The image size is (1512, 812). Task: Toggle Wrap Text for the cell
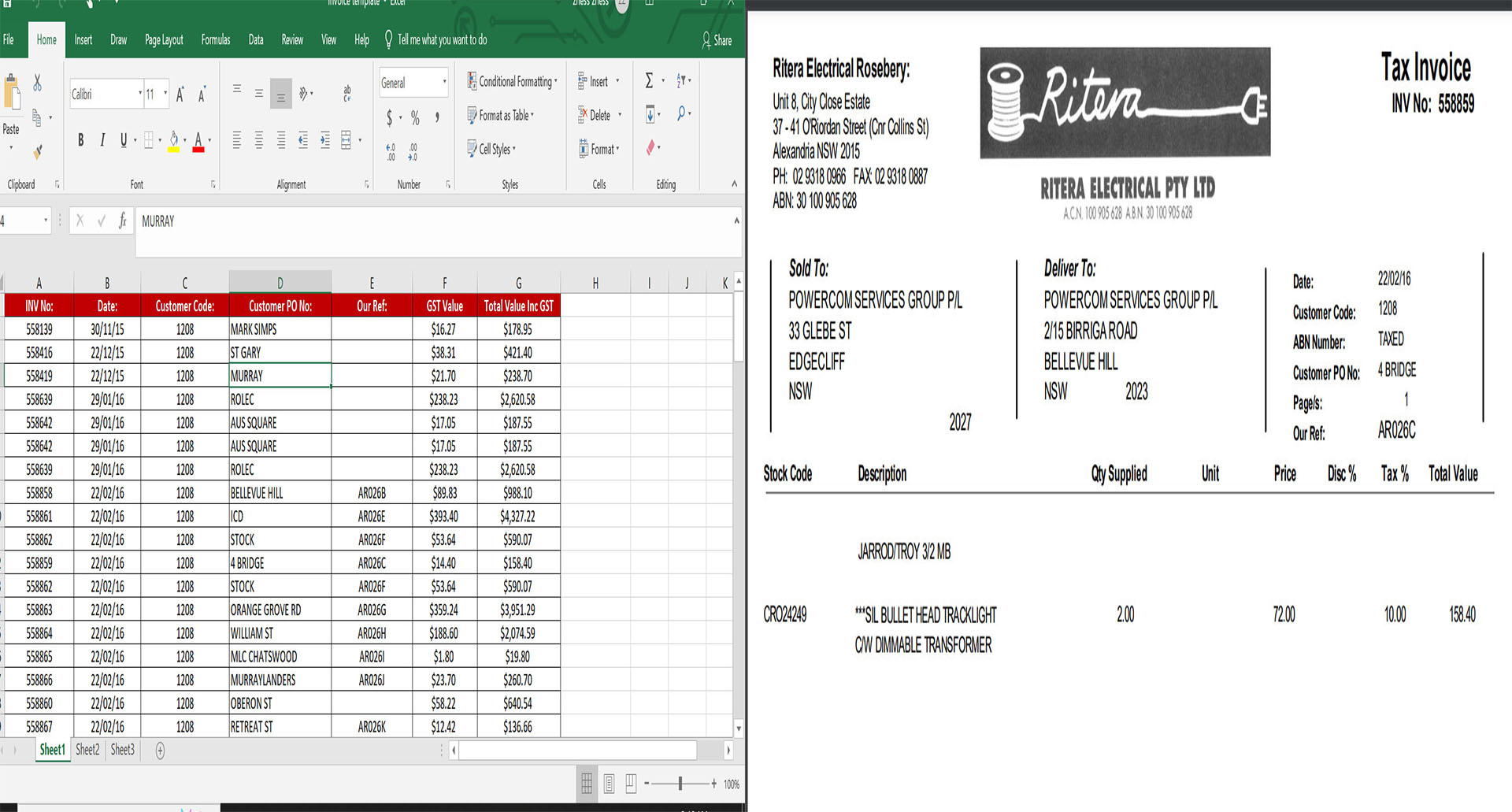coord(347,94)
